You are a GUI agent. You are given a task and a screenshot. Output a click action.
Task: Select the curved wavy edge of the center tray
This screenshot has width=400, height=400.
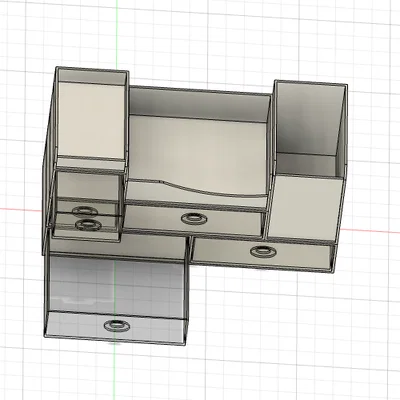pyautogui.click(x=213, y=190)
